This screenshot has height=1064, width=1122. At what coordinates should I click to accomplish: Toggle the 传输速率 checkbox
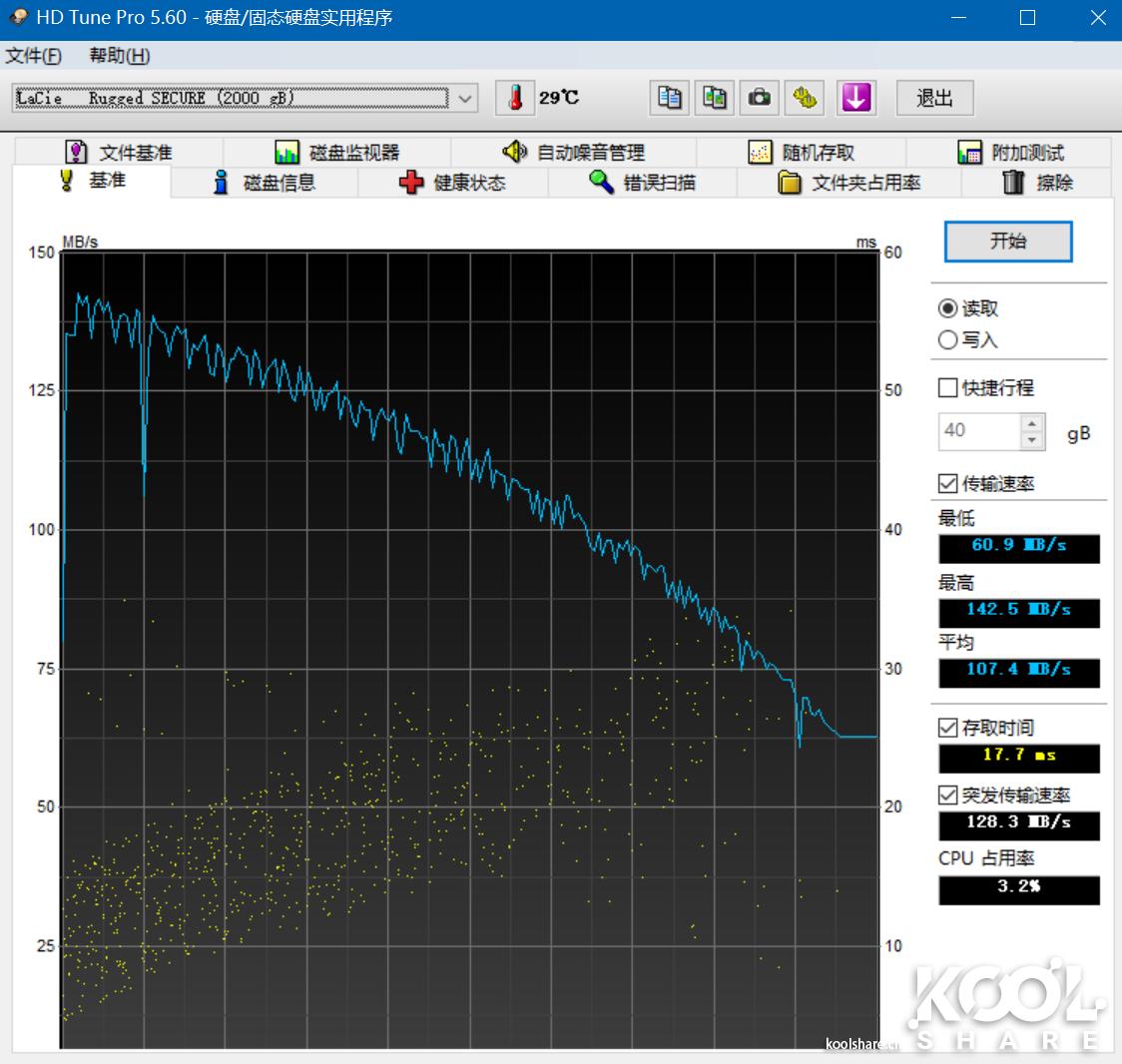pos(947,484)
